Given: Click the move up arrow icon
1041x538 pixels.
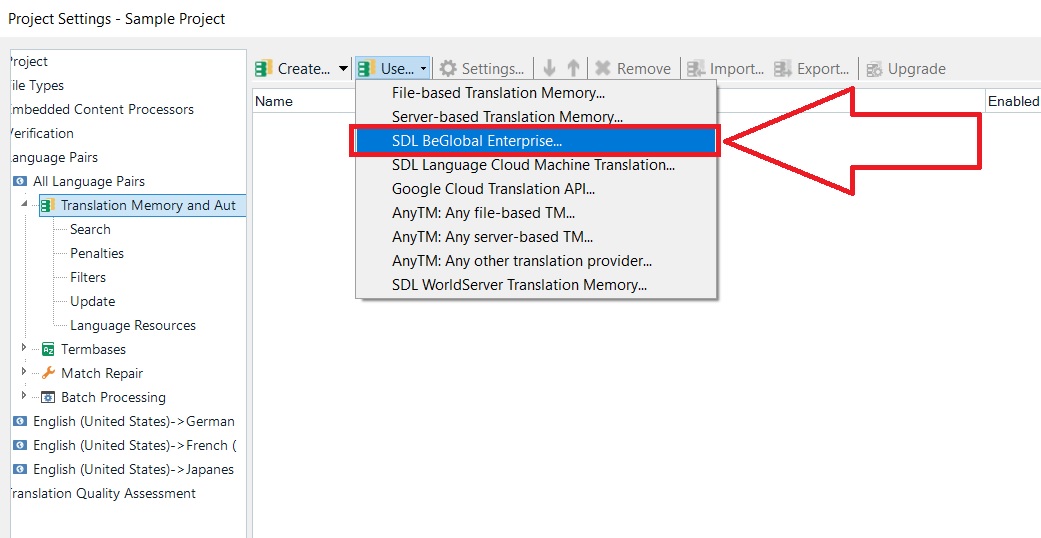Looking at the screenshot, I should (x=573, y=69).
